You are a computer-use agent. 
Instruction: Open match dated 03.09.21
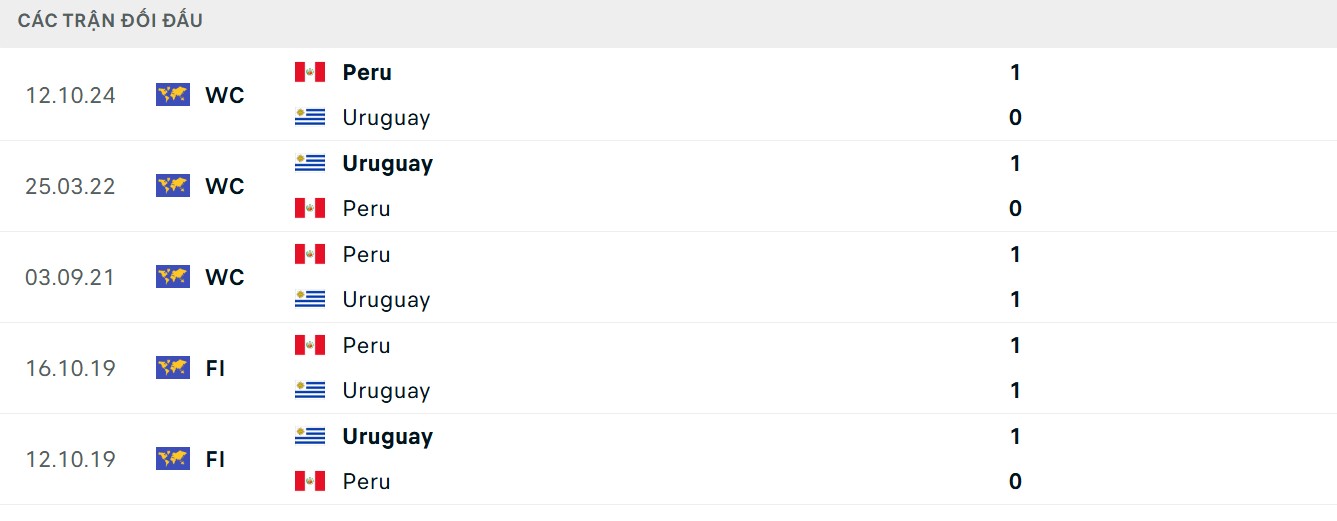coord(70,277)
